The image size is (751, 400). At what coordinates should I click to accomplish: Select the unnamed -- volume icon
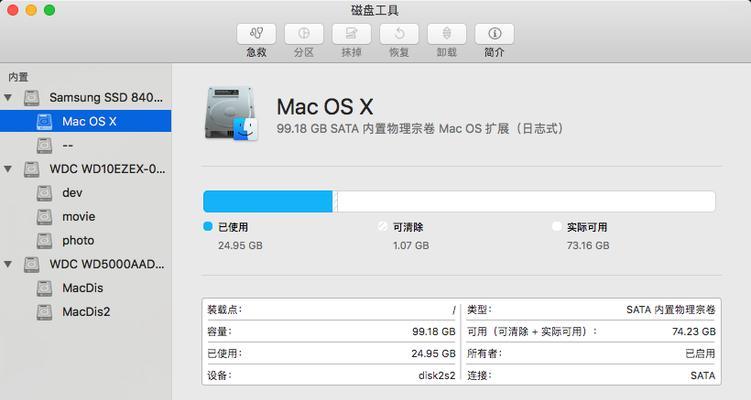pos(45,145)
